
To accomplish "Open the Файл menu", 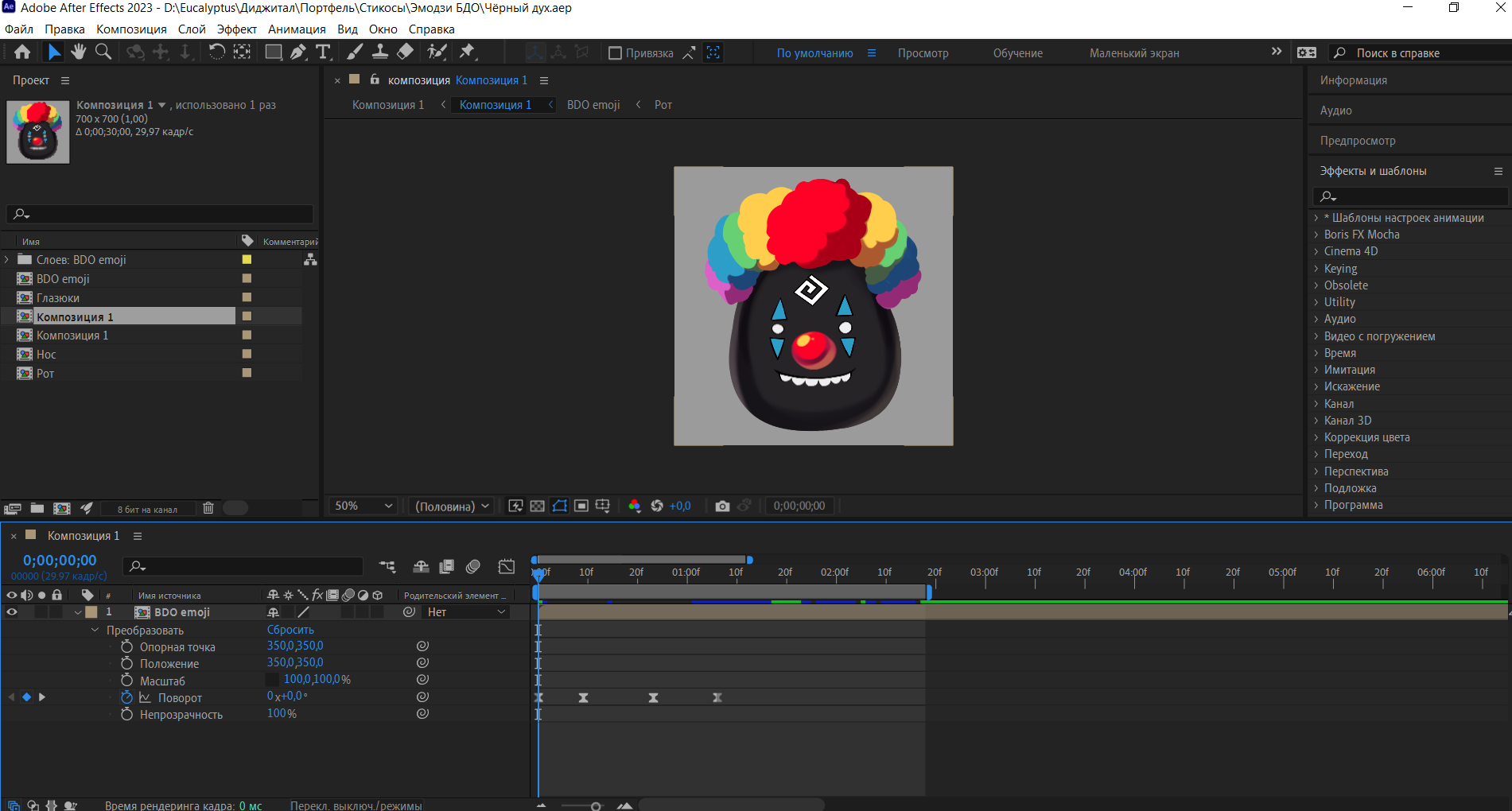I will coord(19,29).
